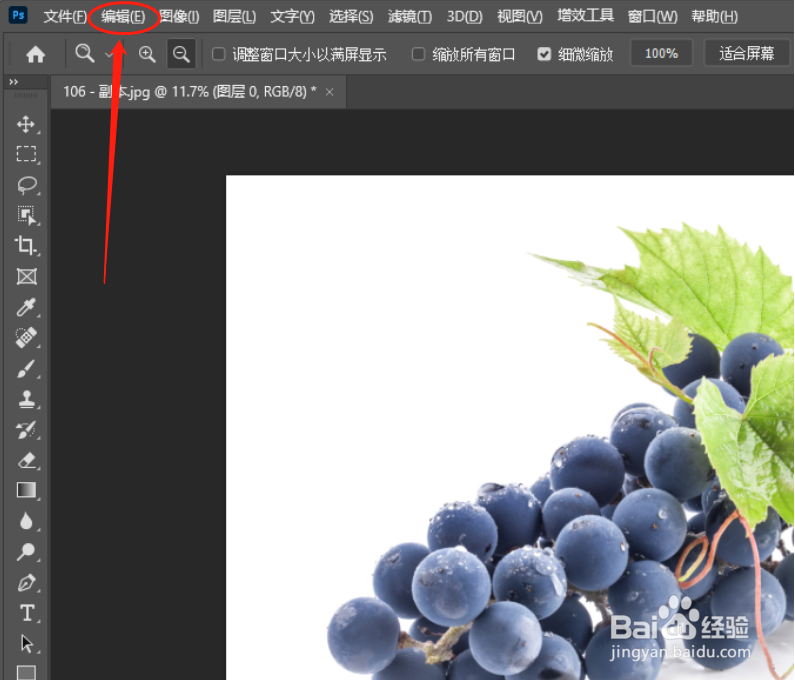
Task: Select the Rectangular Marquee tool
Action: (x=26, y=154)
